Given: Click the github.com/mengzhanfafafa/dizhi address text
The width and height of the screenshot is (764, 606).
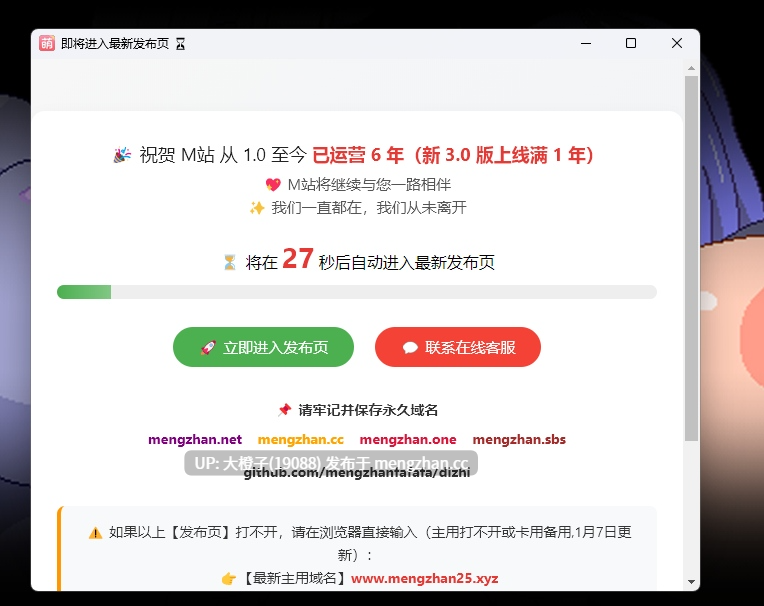Looking at the screenshot, I should (357, 473).
